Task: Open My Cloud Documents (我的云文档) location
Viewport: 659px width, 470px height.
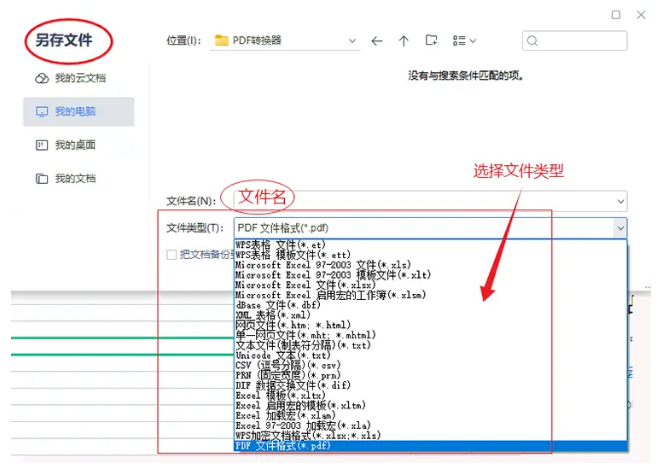Action: pos(71,78)
